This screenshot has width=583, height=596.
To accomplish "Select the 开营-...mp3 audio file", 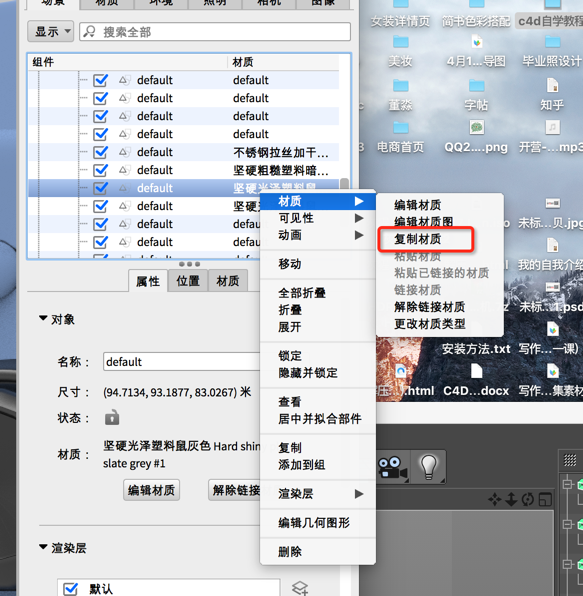I will (x=552, y=137).
